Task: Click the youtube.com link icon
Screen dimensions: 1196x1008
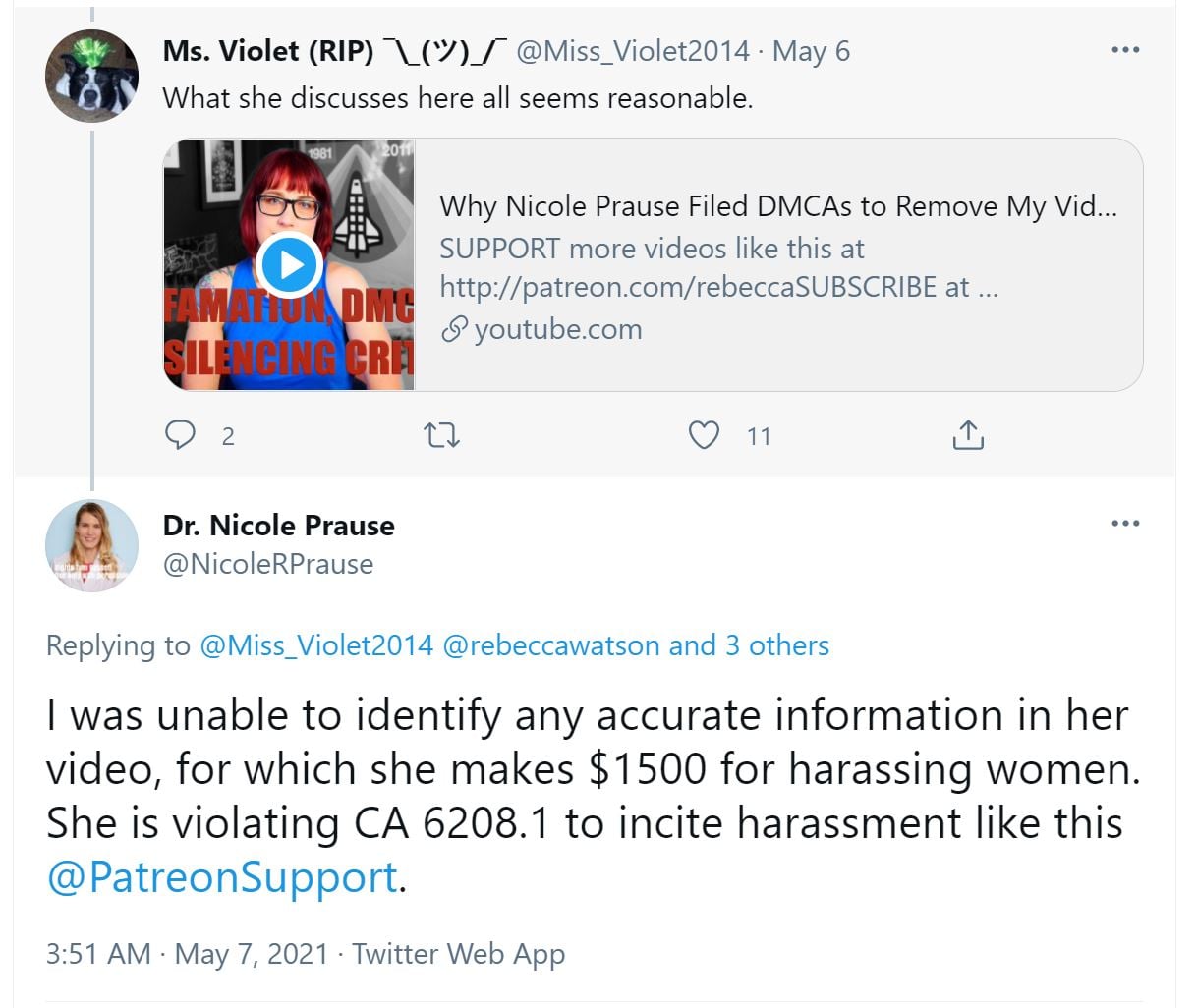Action: (453, 330)
